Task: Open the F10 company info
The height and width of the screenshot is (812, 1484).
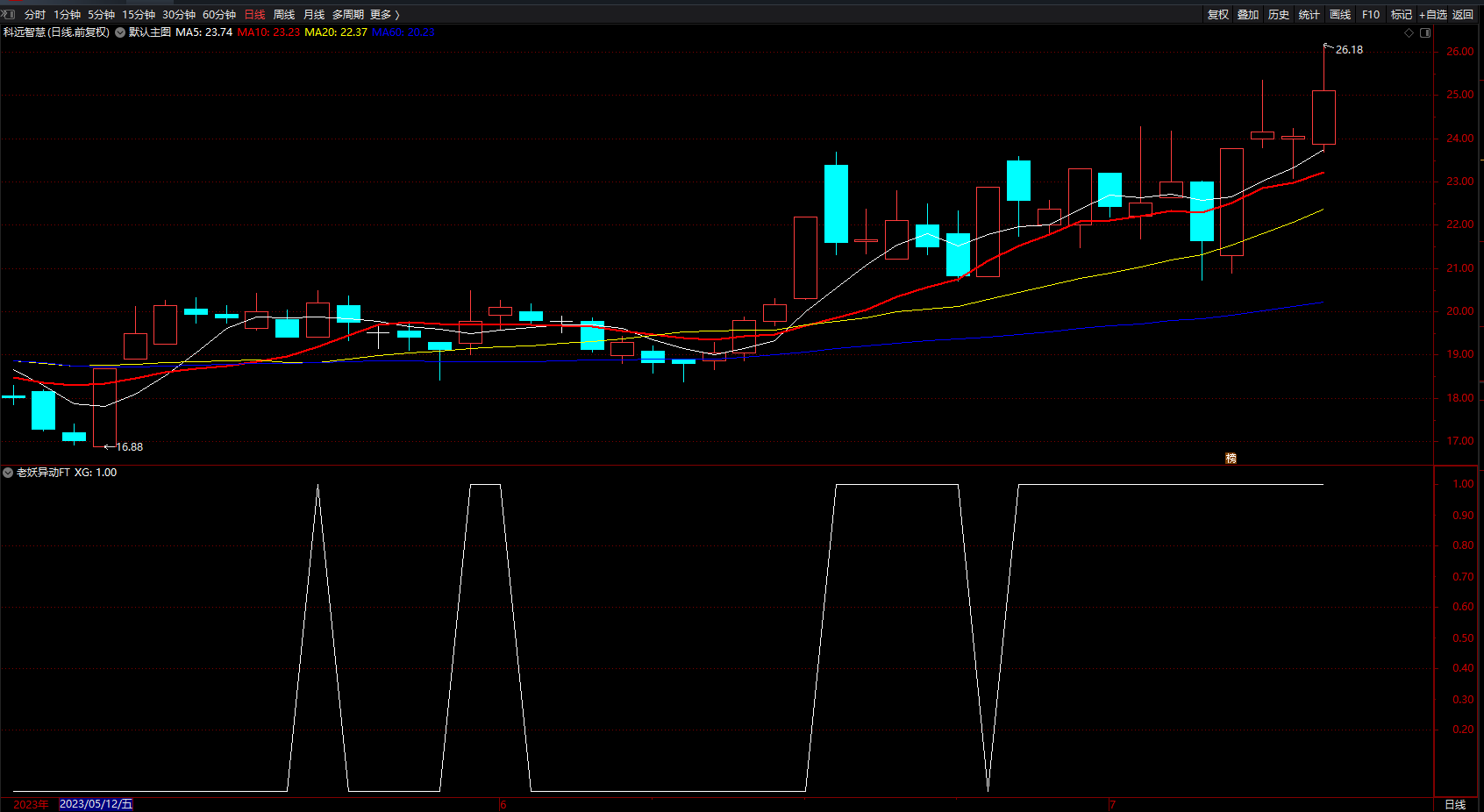Action: pos(1371,14)
